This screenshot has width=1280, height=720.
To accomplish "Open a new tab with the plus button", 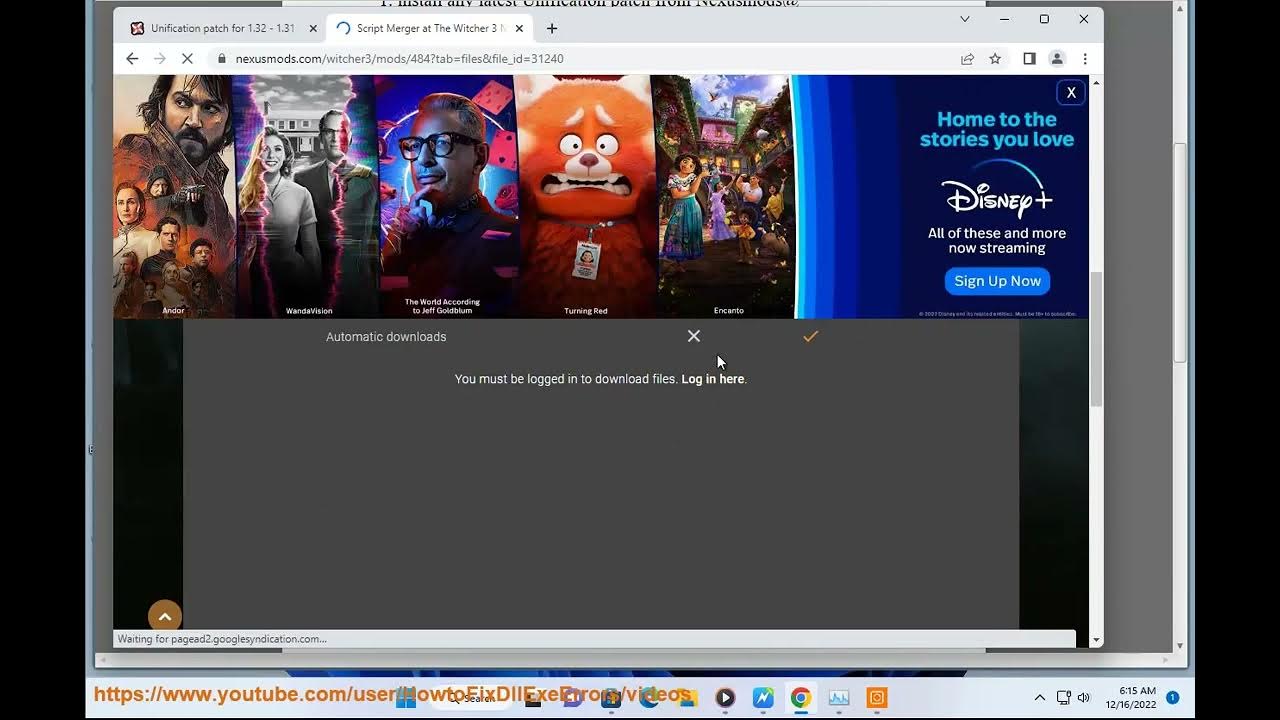I will 552,28.
